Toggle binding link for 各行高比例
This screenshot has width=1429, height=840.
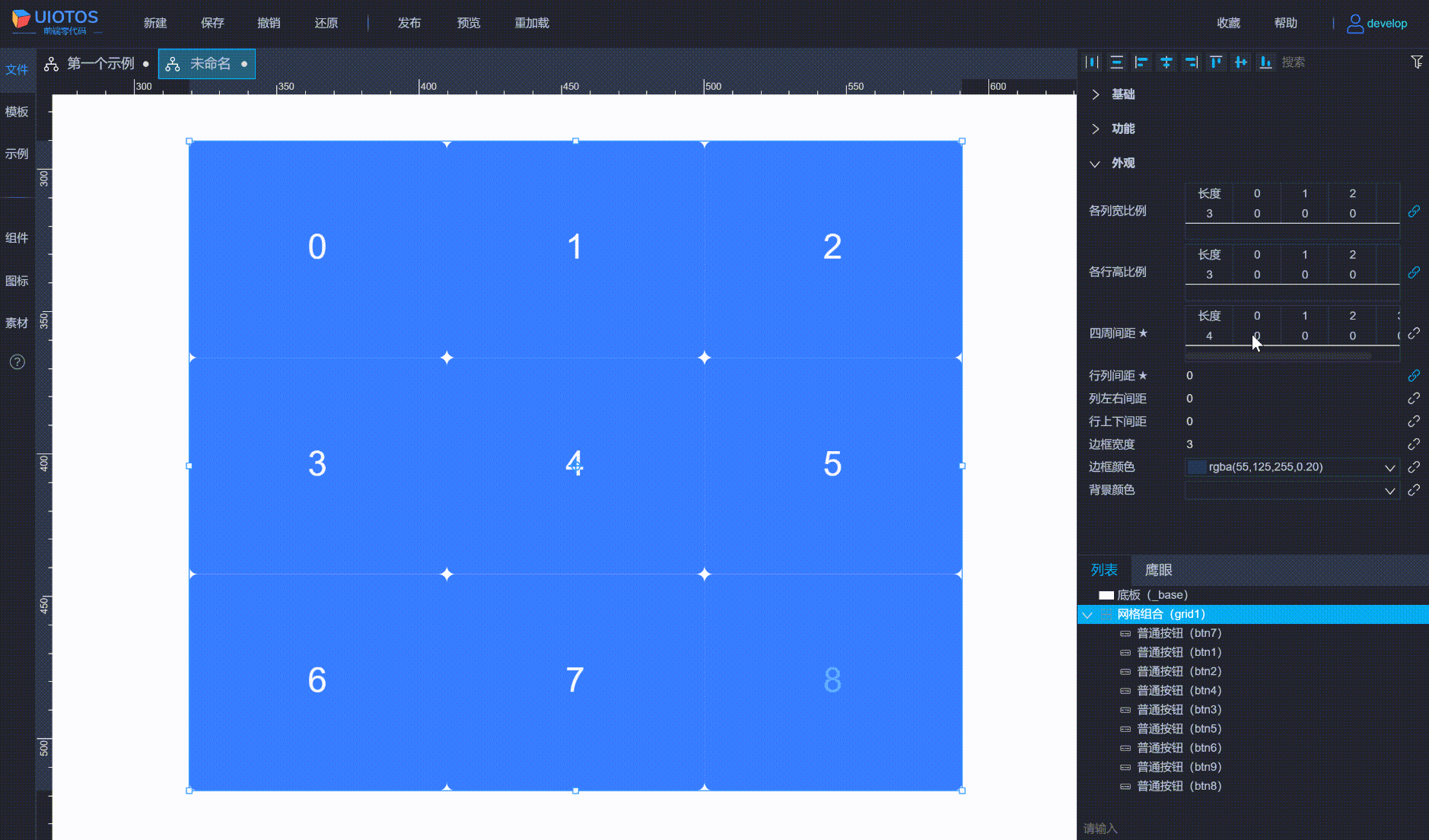[x=1414, y=272]
